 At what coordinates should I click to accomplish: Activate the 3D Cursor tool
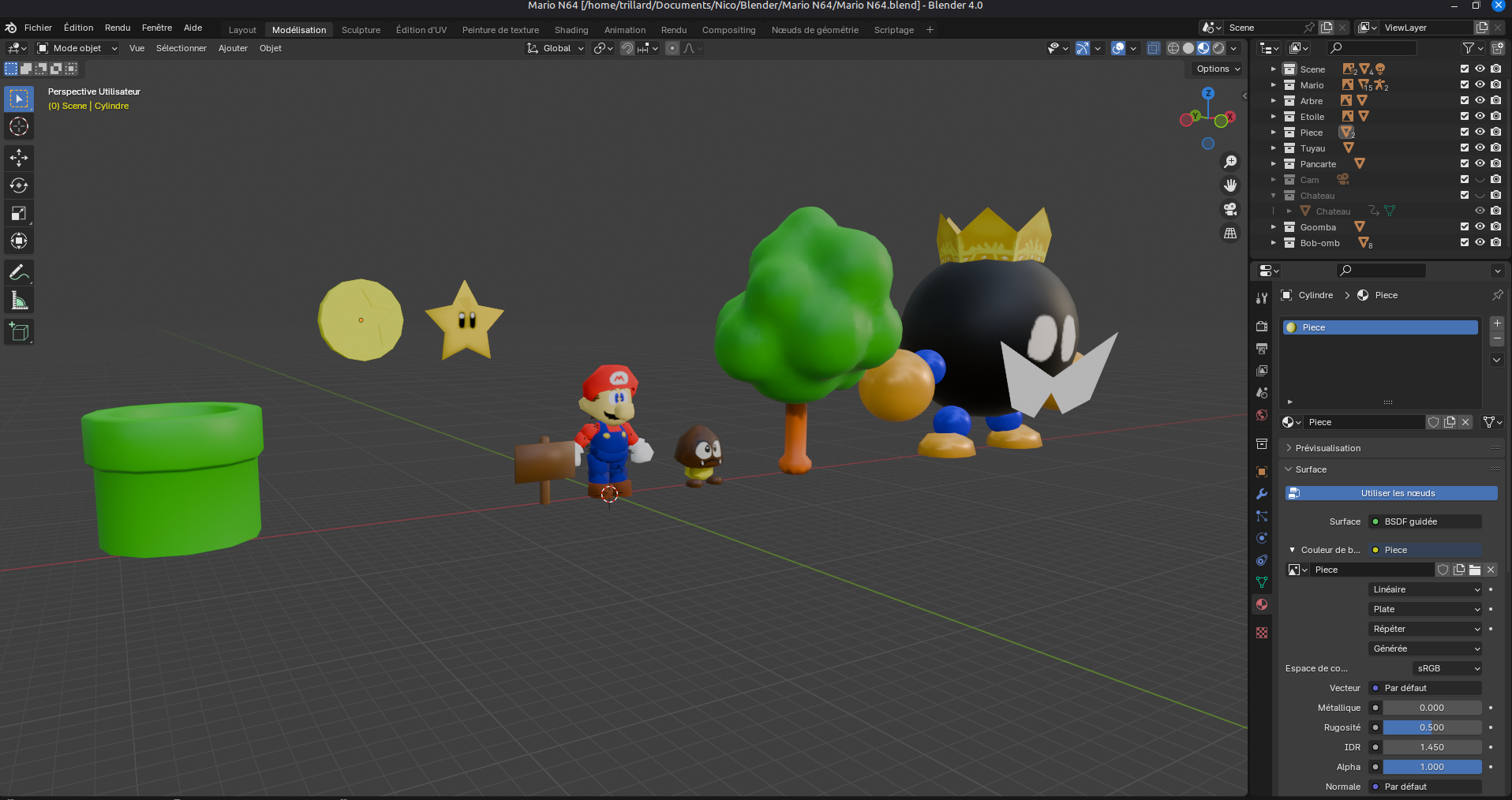pyautogui.click(x=19, y=126)
